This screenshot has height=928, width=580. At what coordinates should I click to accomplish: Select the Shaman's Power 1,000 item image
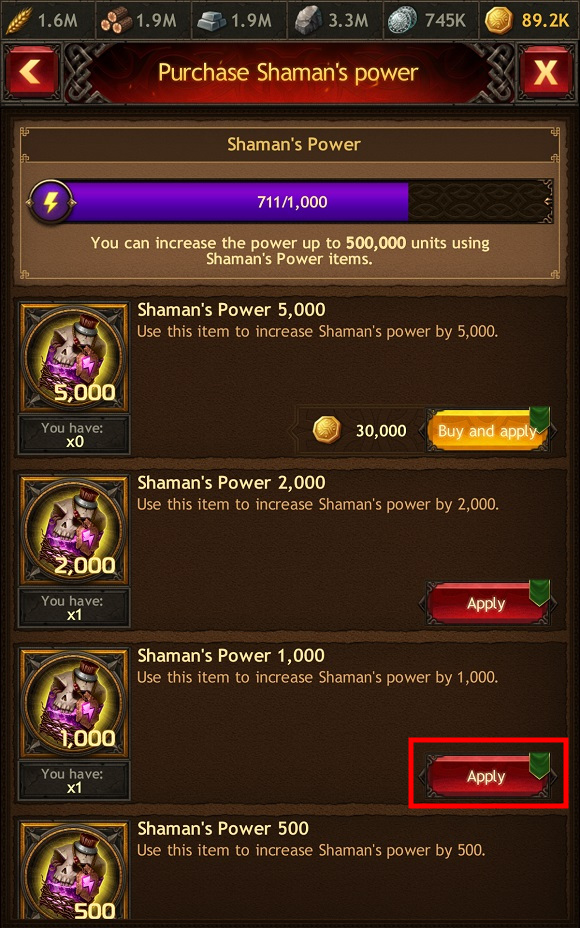pyautogui.click(x=74, y=703)
